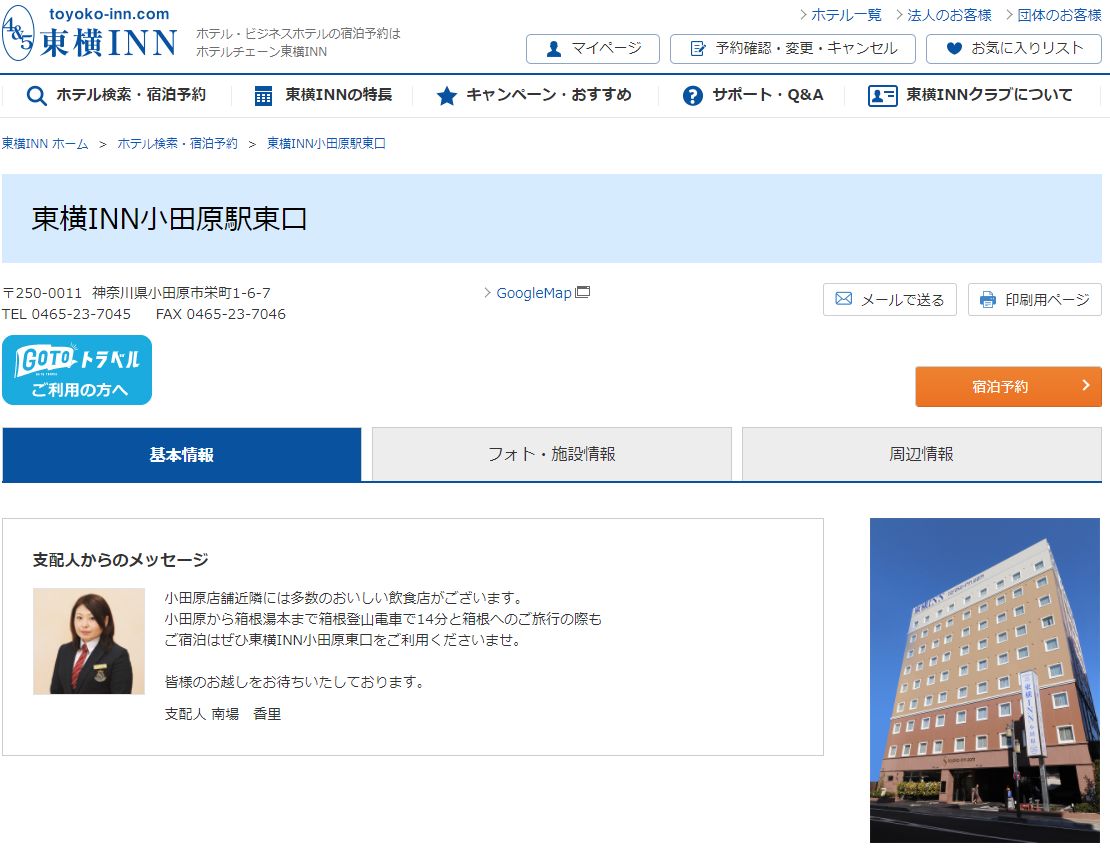Click the heading 東横INN小田原駅東口
Image resolution: width=1110 pixels, height=852 pixels.
(x=169, y=219)
